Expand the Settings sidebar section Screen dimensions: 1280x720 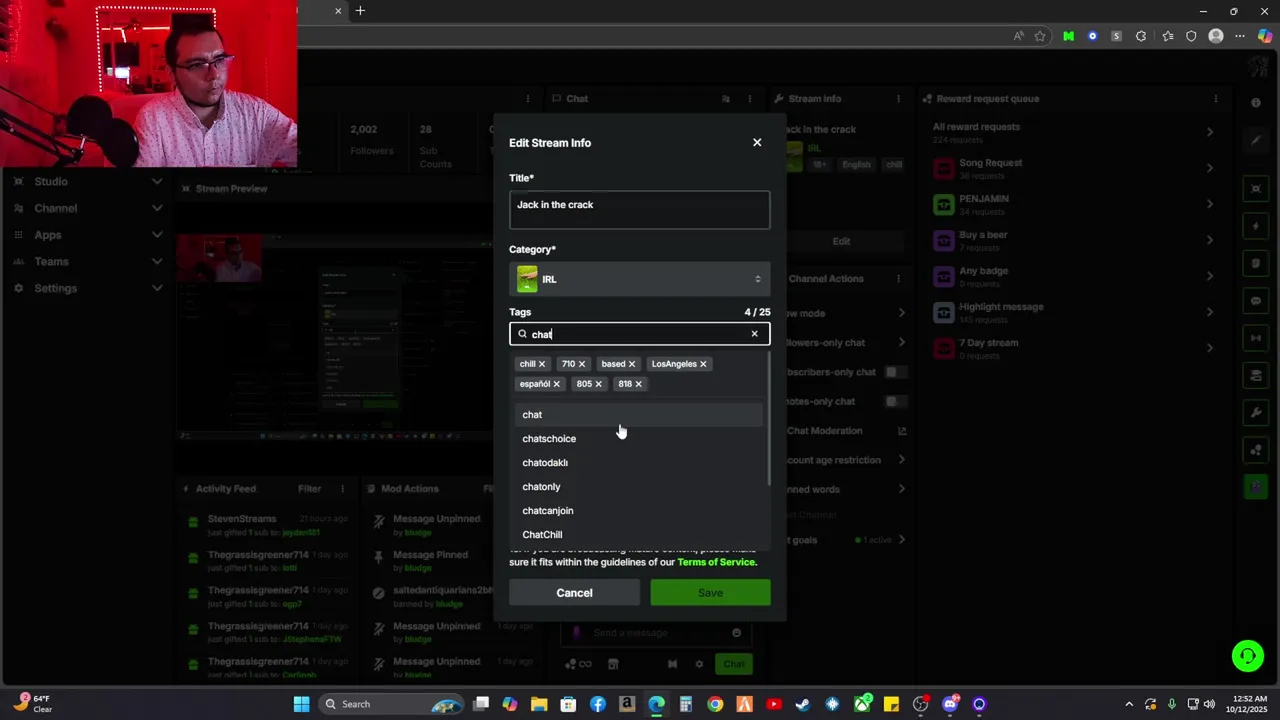pyautogui.click(x=157, y=288)
